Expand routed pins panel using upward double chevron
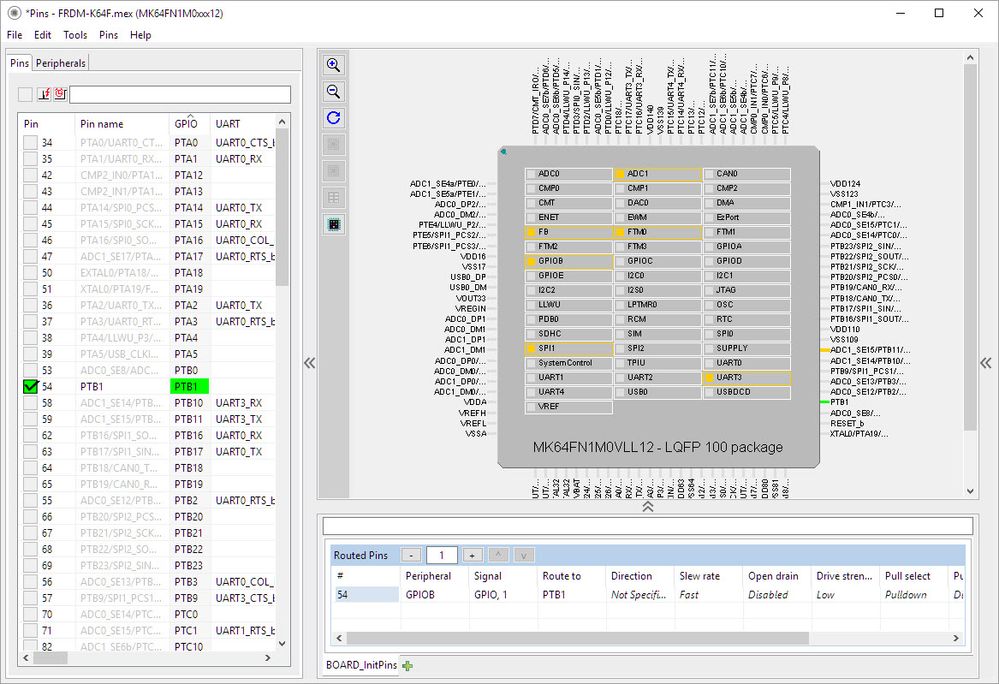 [648, 507]
